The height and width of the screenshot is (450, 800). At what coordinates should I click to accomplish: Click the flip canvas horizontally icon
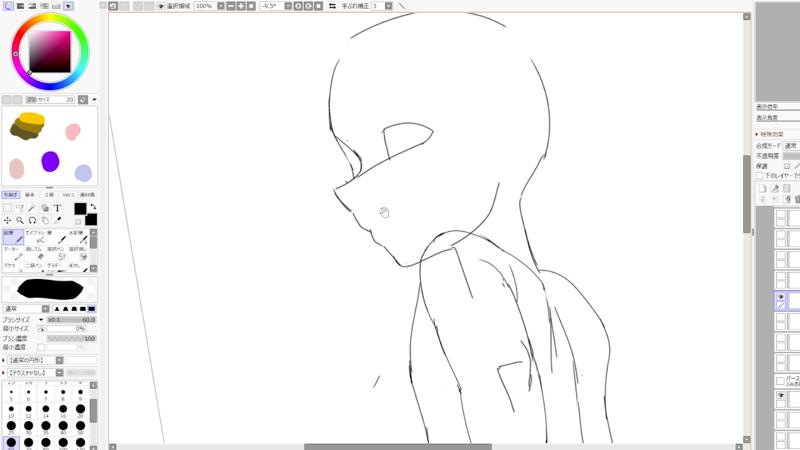tap(333, 6)
